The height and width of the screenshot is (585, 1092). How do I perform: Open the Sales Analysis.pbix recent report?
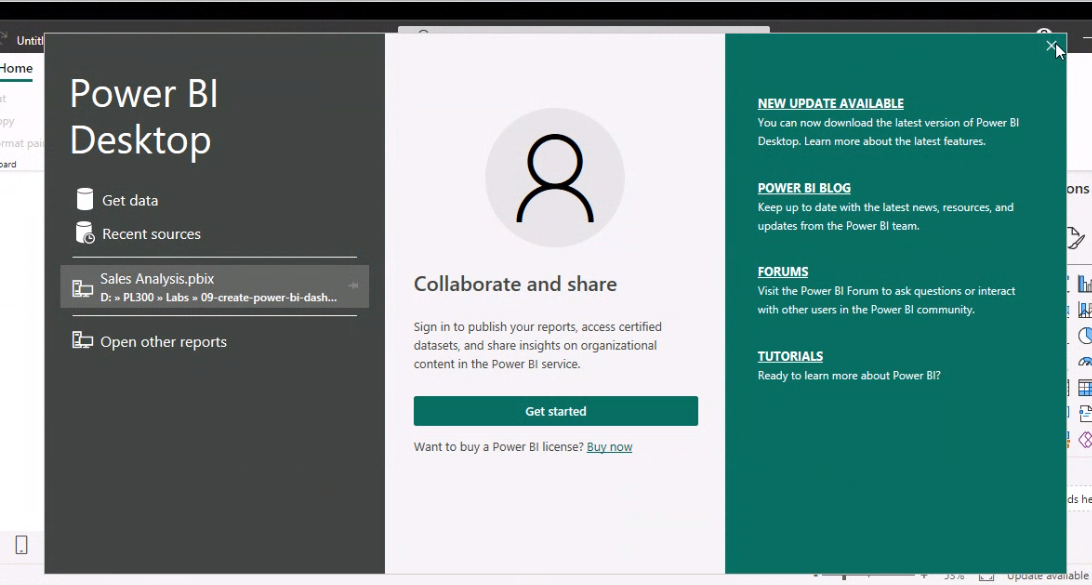pyautogui.click(x=214, y=286)
